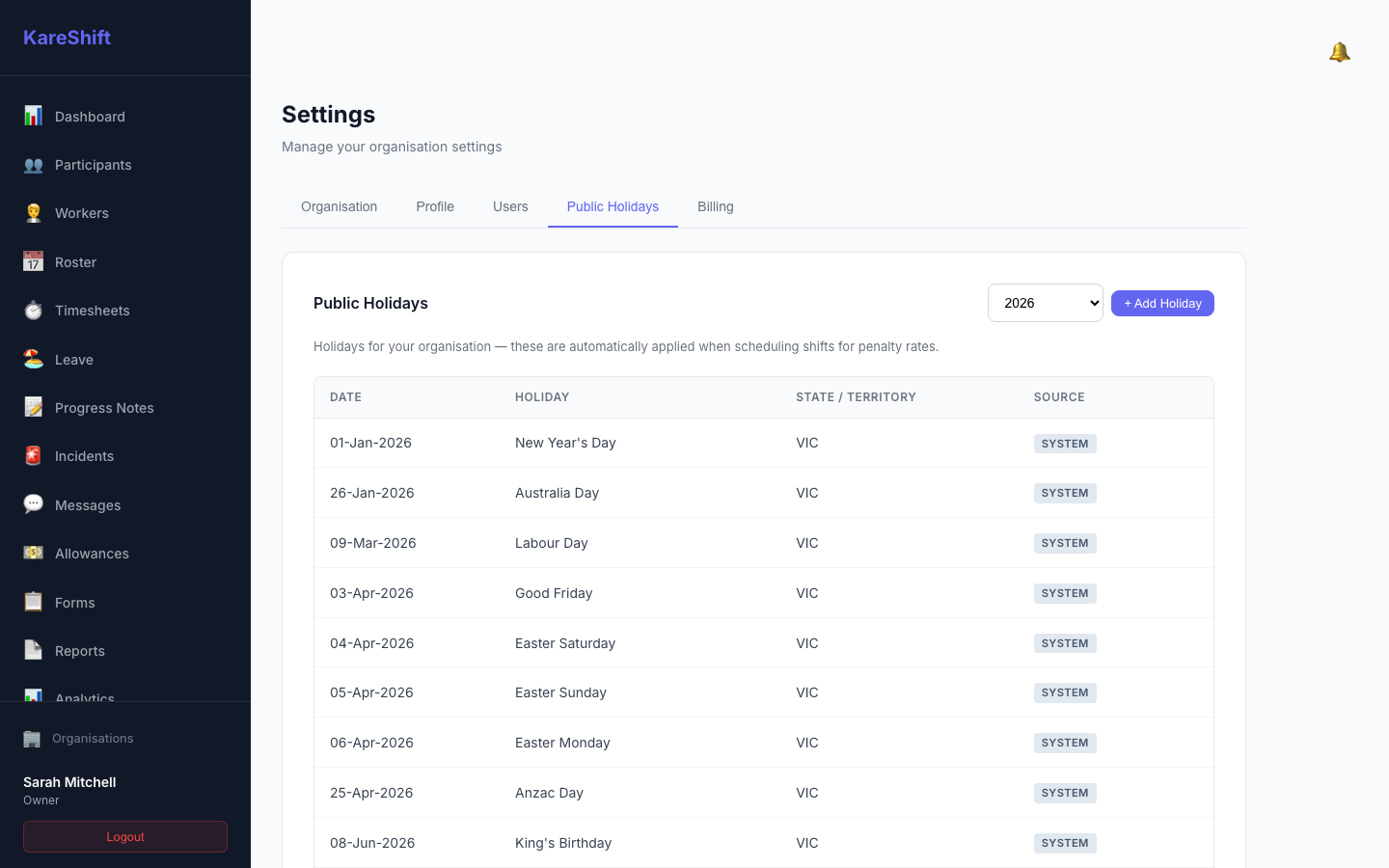The width and height of the screenshot is (1389, 868).
Task: Click the Sarah Mitchell user name
Action: tap(69, 782)
